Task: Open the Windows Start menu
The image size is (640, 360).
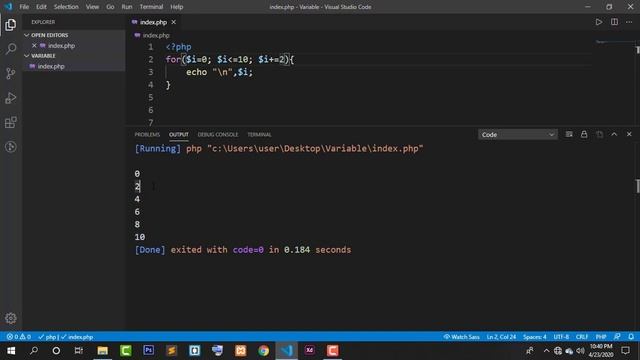Action: [x=11, y=351]
